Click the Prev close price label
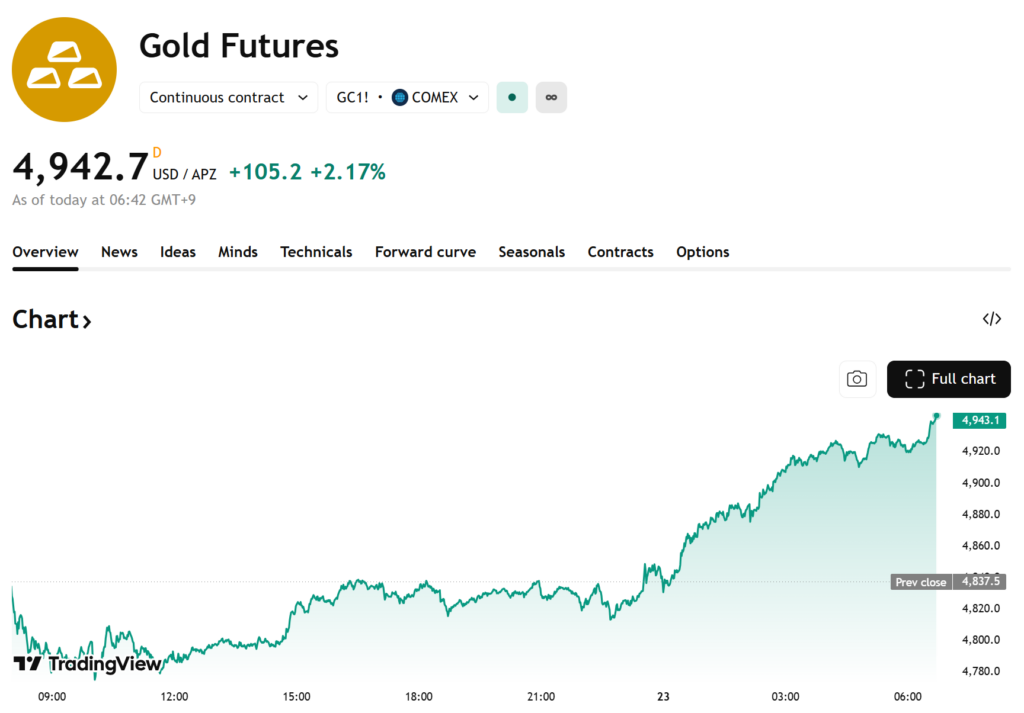1024x713 pixels. pyautogui.click(x=920, y=582)
